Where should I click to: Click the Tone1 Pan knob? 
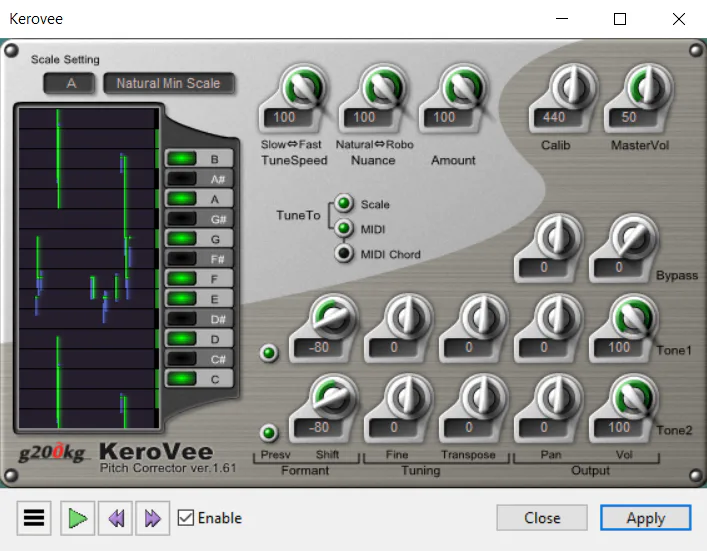[x=558, y=317]
